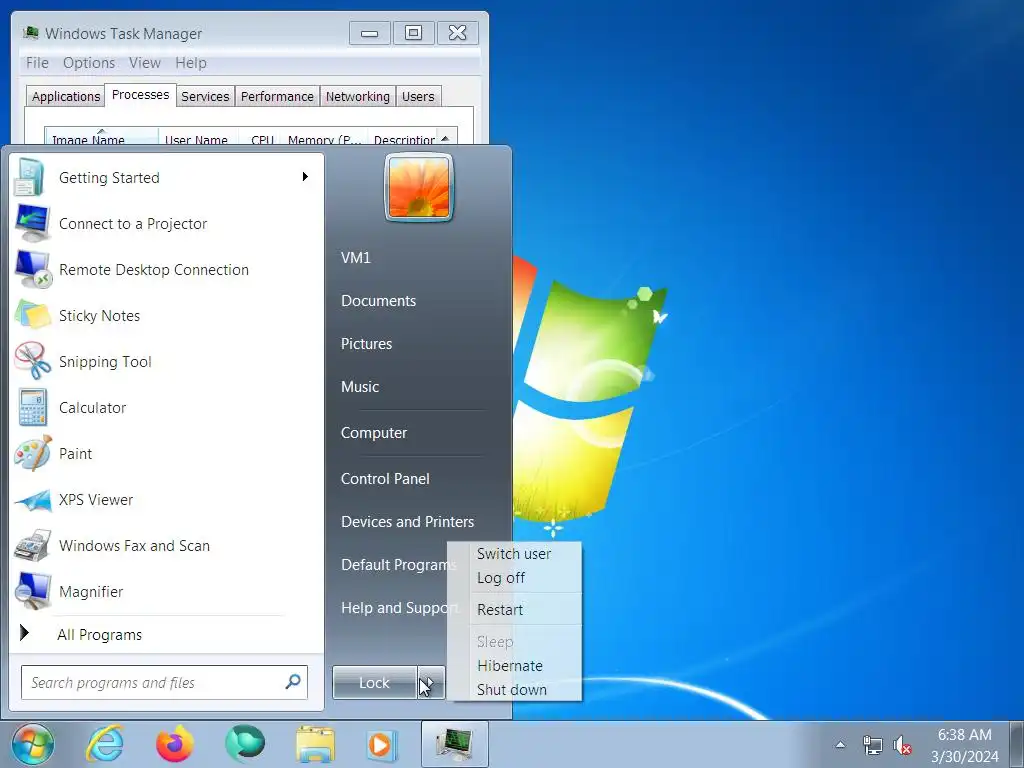Switch to Performance tab in Task Manager
1024x768 pixels.
[x=277, y=97]
